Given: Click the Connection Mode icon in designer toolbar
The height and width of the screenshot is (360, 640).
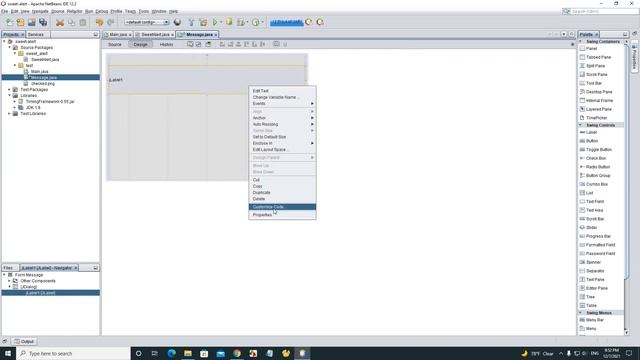Looking at the screenshot, I should [198, 44].
